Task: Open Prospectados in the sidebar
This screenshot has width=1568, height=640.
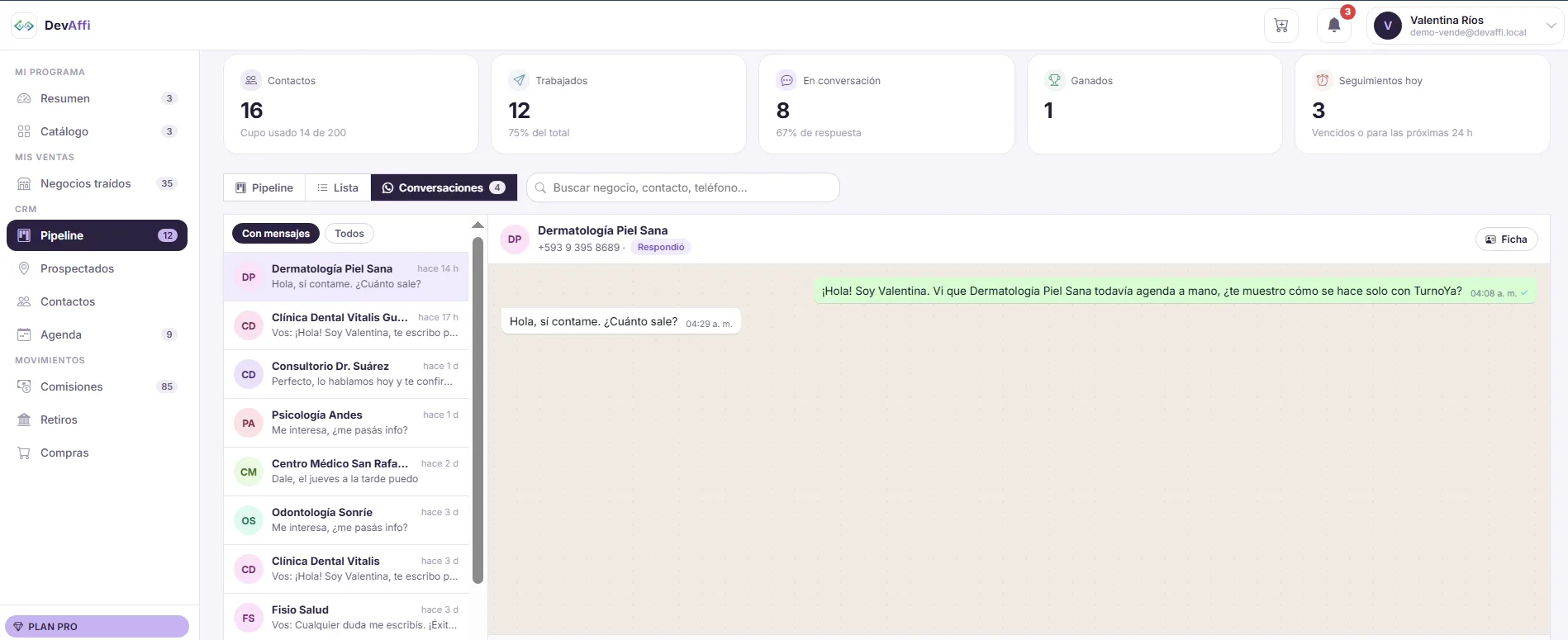Action: click(97, 268)
